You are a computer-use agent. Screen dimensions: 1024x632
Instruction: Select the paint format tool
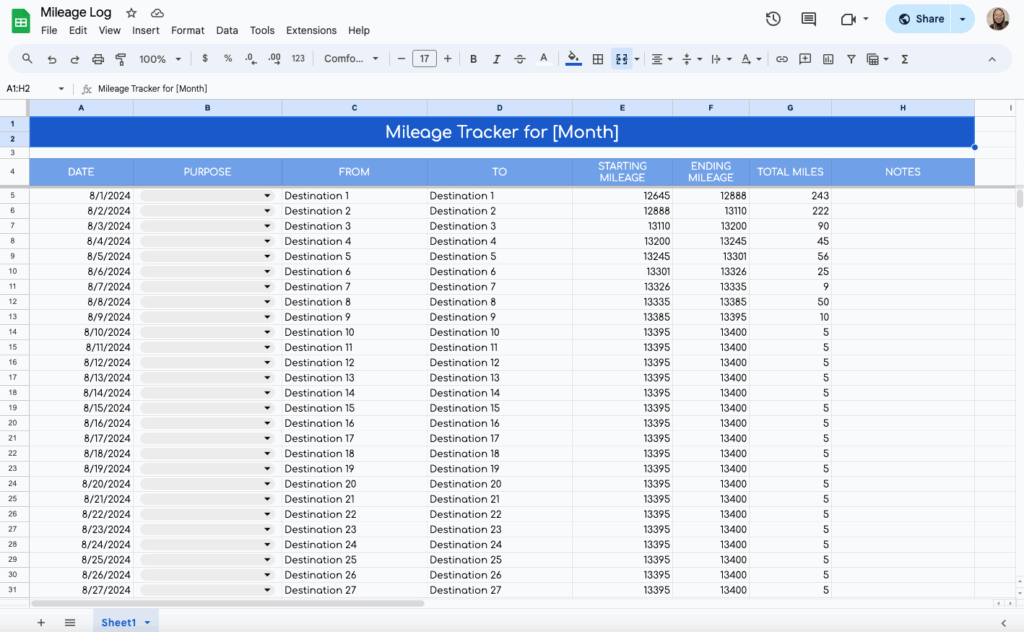[x=120, y=59]
